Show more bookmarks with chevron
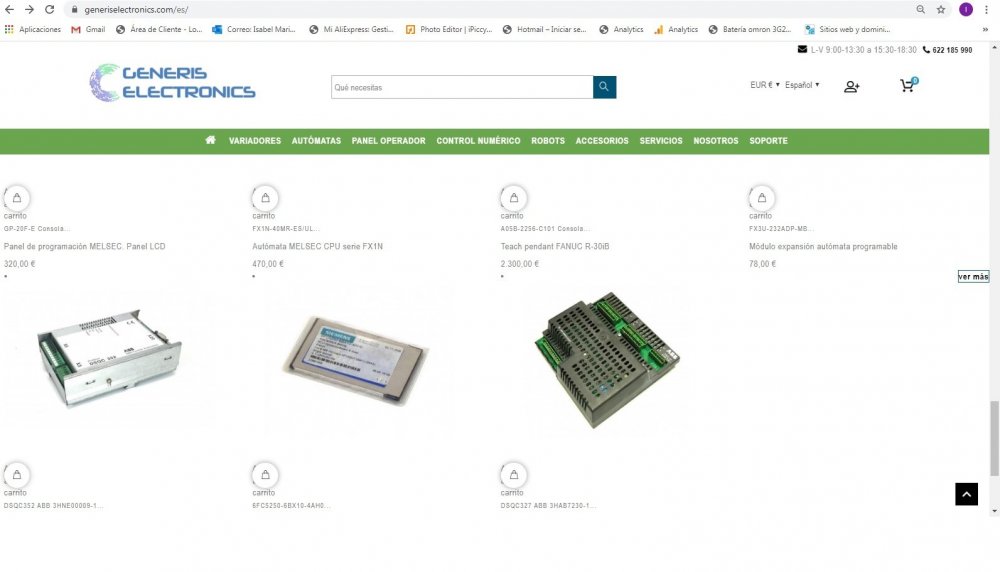1000x572 pixels. click(x=985, y=29)
